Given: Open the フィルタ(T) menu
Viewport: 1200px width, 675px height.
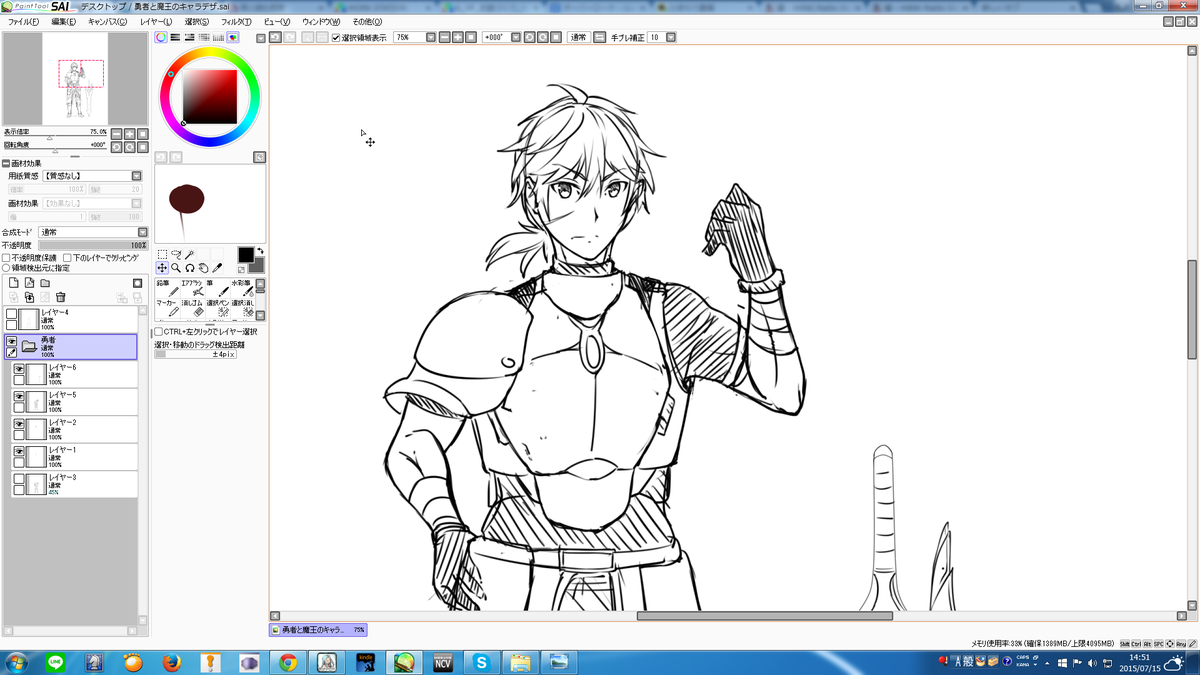Looking at the screenshot, I should tap(236, 21).
